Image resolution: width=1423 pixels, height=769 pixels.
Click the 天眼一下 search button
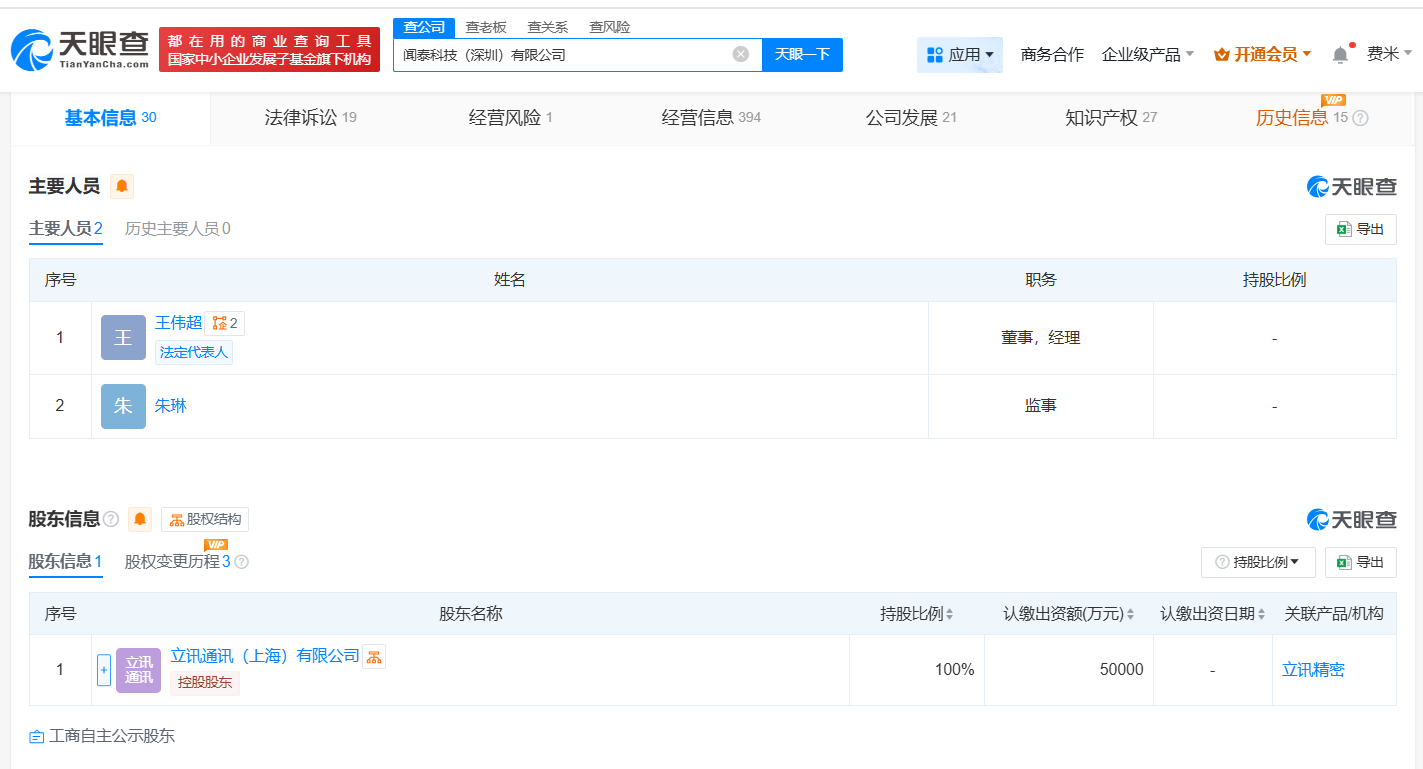tap(802, 54)
